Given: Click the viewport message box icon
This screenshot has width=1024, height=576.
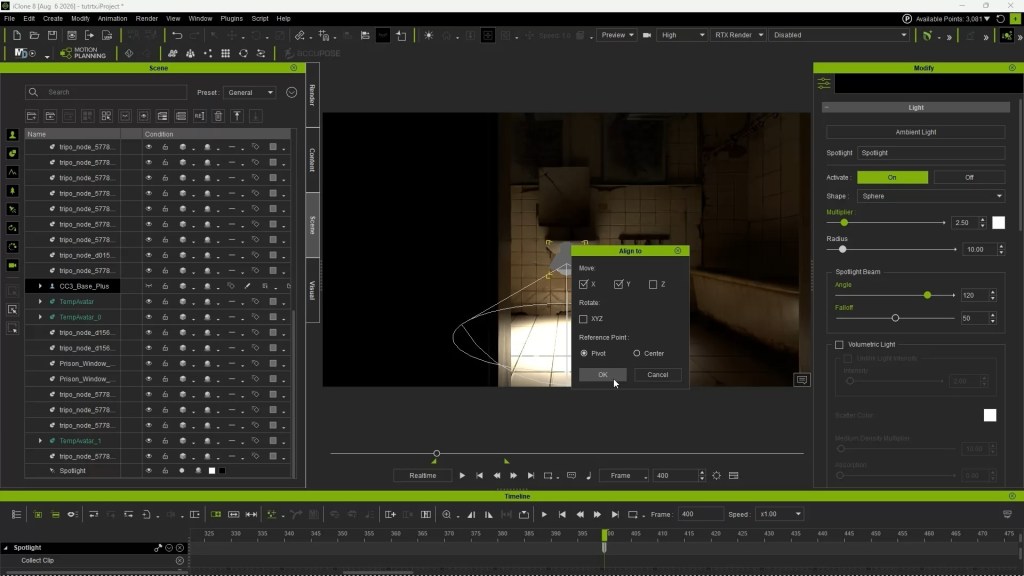Looking at the screenshot, I should click(x=802, y=380).
